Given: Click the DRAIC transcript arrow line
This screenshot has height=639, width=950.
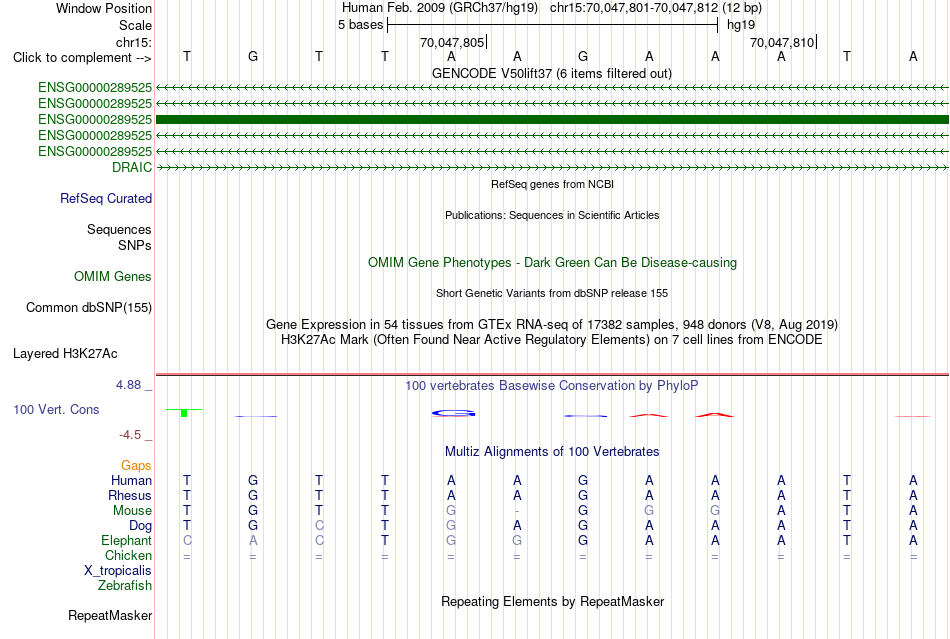Looking at the screenshot, I should tap(552, 167).
